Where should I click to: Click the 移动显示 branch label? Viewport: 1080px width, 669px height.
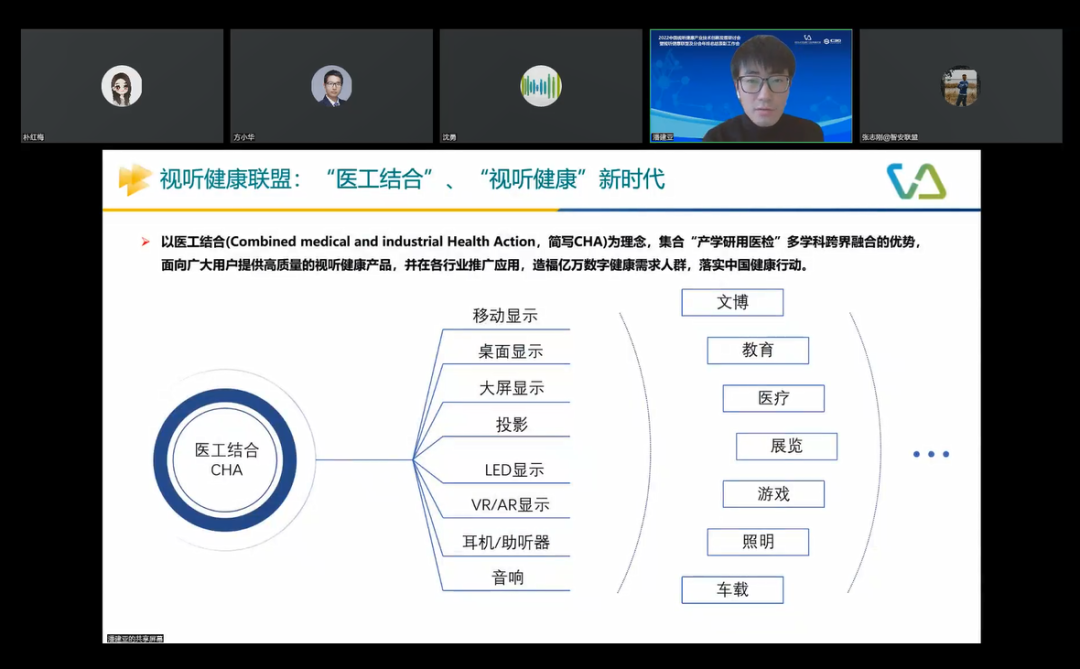(x=505, y=316)
